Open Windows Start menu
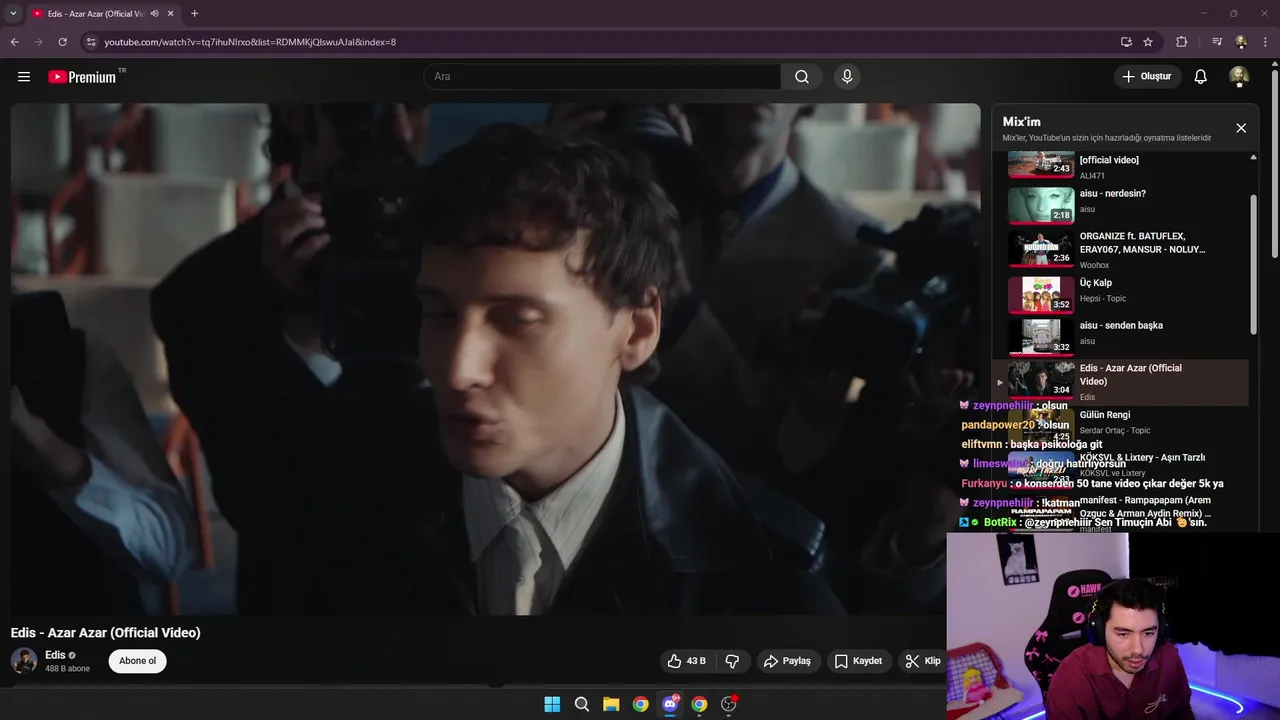This screenshot has height=720, width=1280. coord(552,704)
